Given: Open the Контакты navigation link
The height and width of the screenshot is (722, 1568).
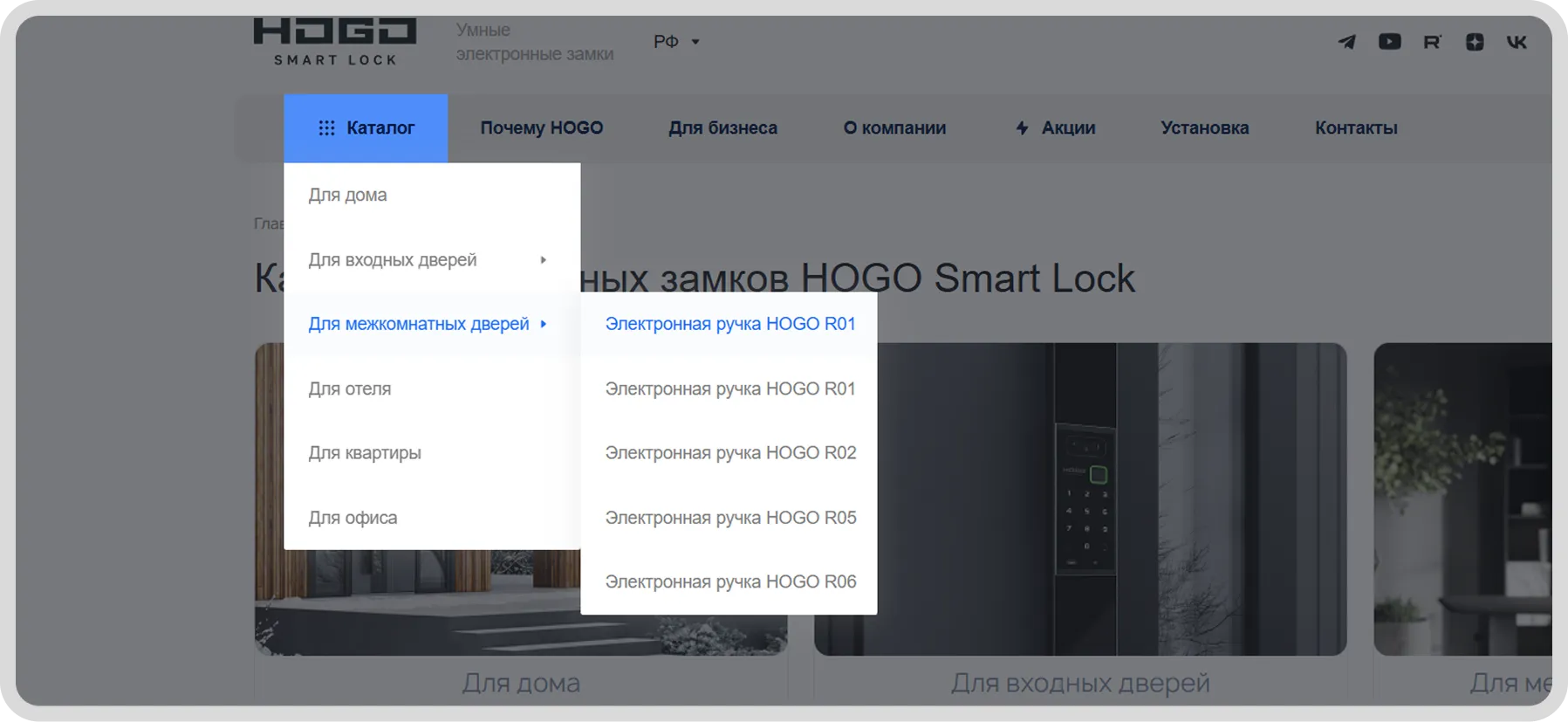Looking at the screenshot, I should tap(1356, 128).
